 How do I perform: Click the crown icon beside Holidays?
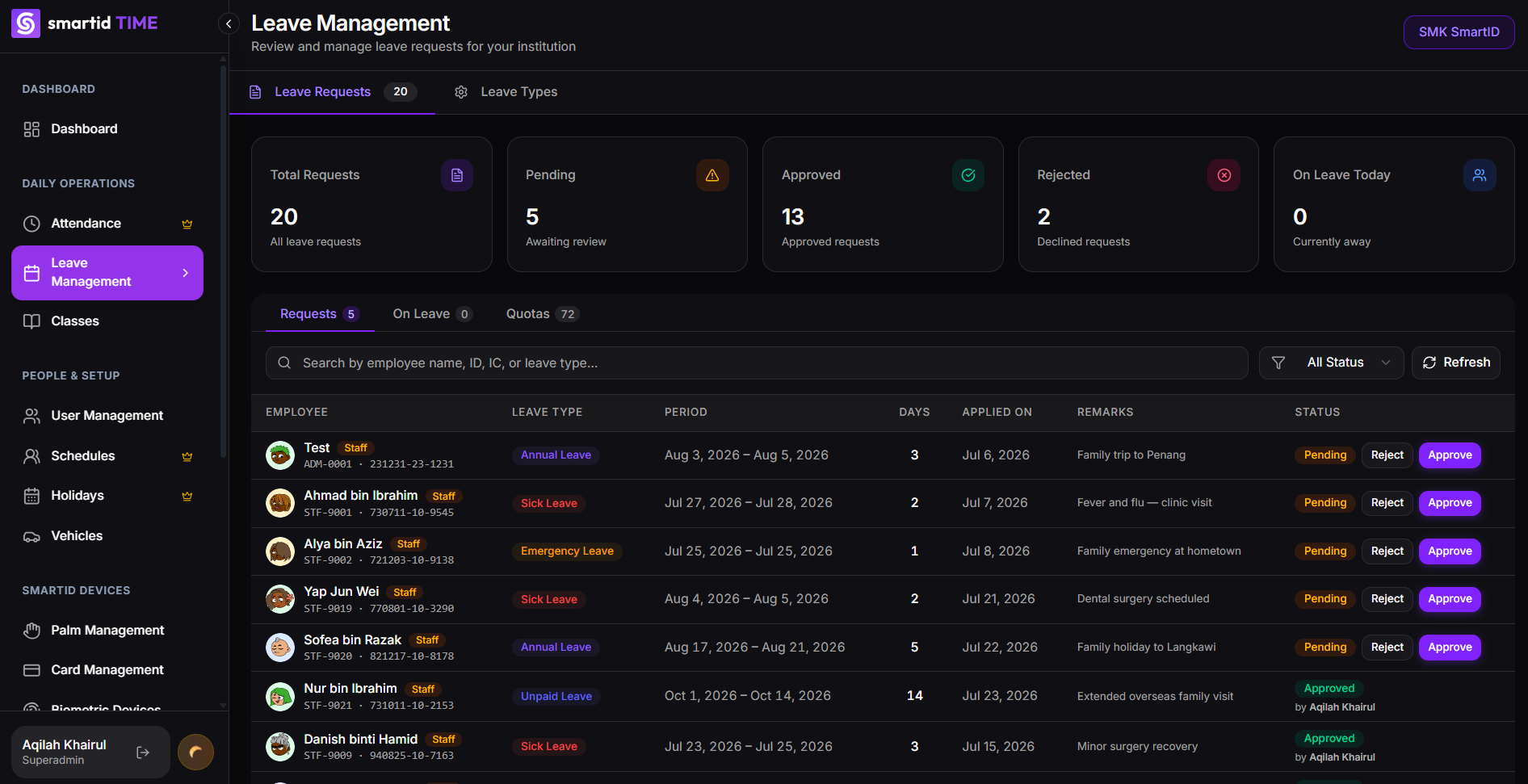pos(187,497)
